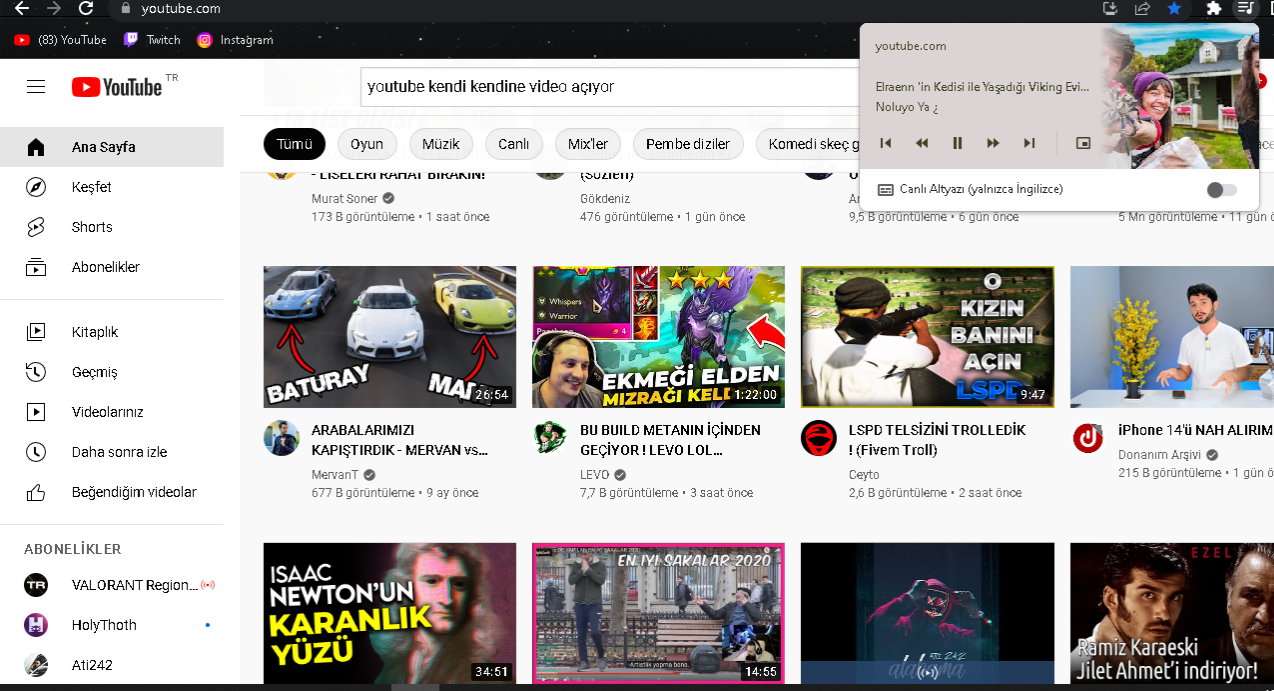
Task: Open the Instagram bookmark
Action: coord(235,40)
